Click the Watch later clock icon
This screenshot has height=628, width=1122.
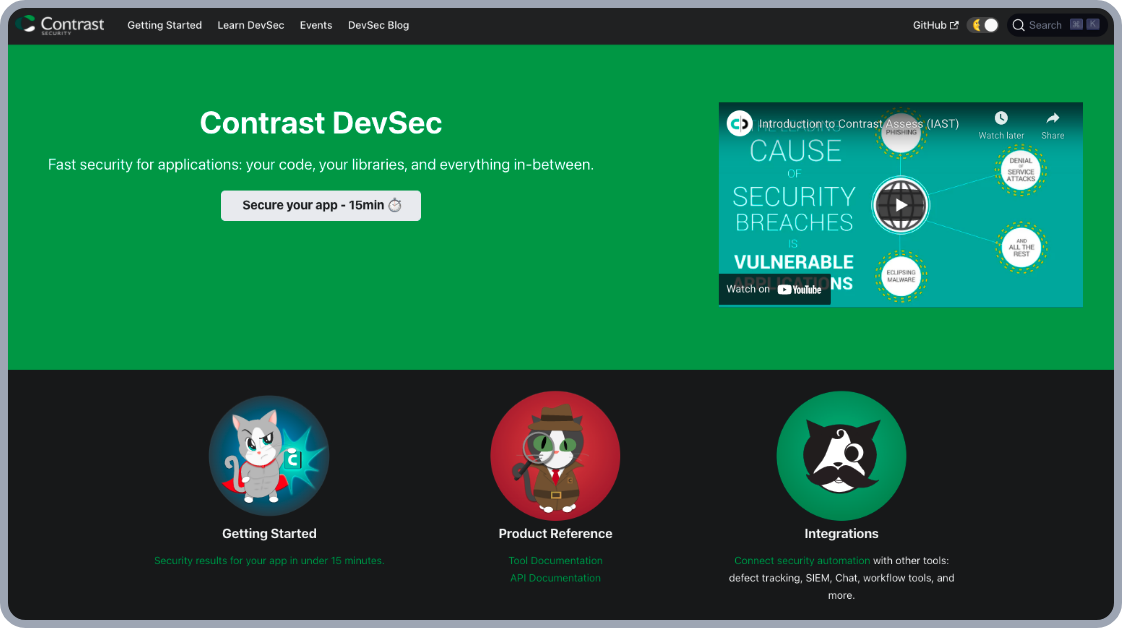(1001, 119)
